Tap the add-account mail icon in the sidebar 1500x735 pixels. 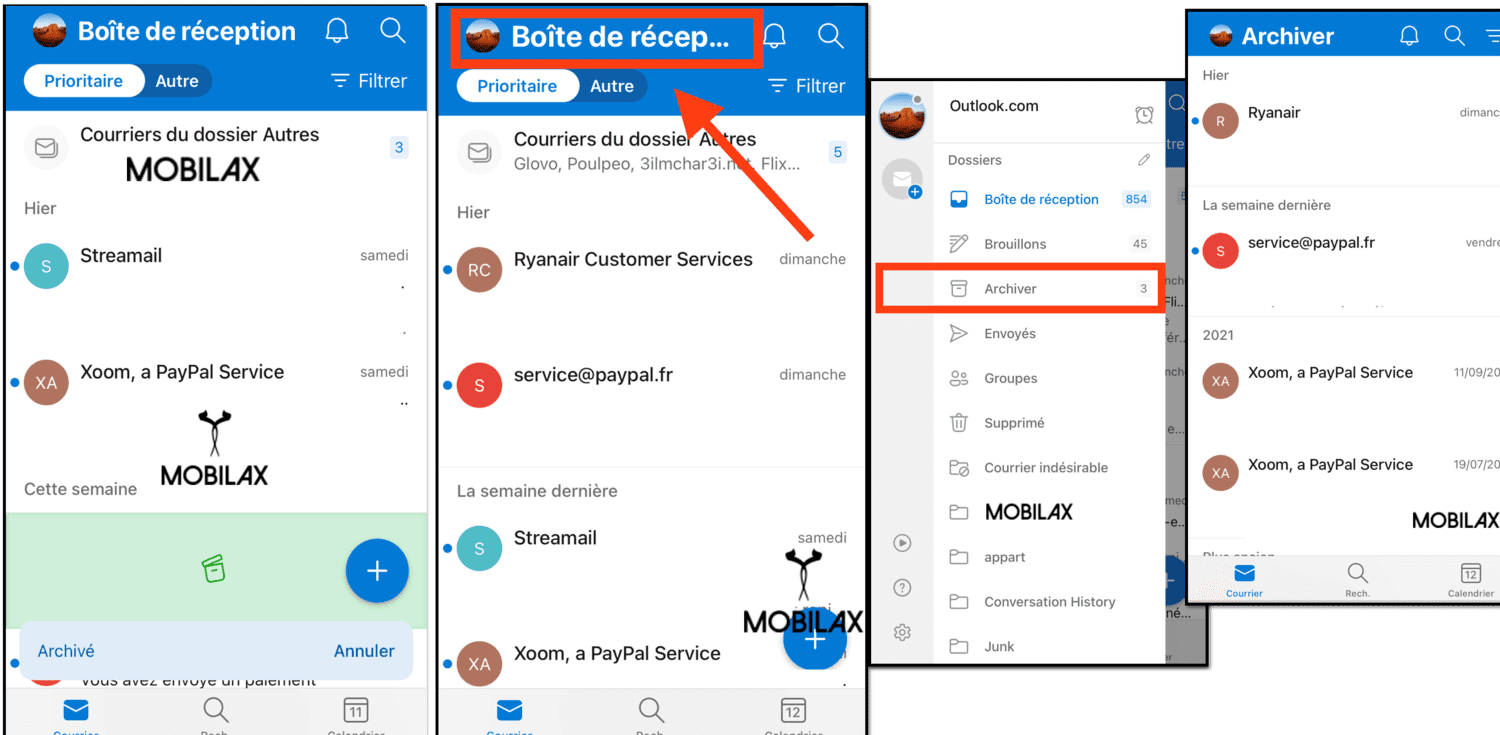(x=902, y=180)
